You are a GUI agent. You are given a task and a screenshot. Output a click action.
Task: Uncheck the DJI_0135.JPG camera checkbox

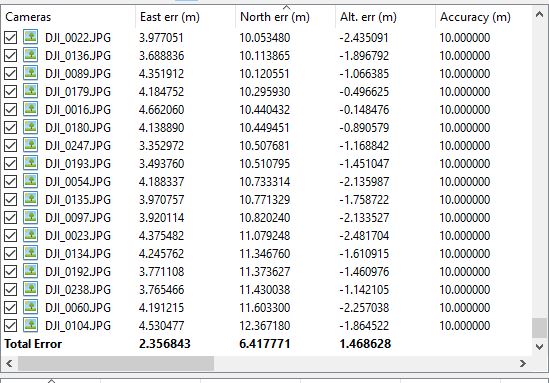pyautogui.click(x=11, y=200)
